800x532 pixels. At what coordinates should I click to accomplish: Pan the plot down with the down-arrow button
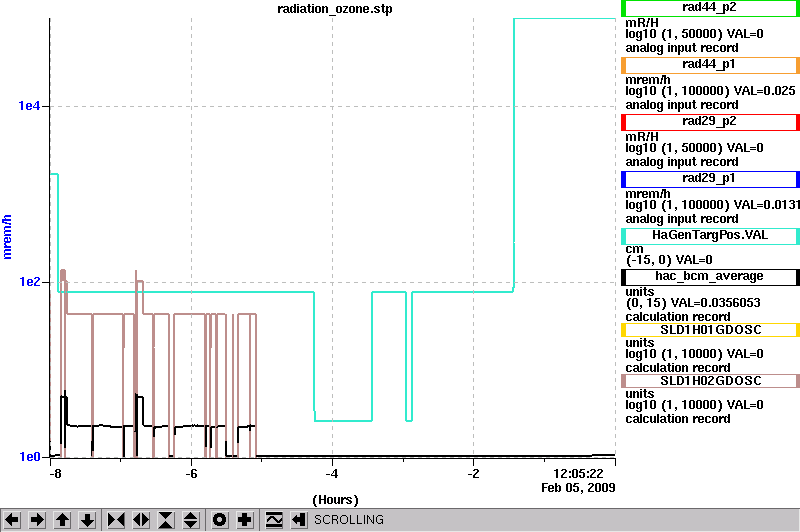pos(87,520)
